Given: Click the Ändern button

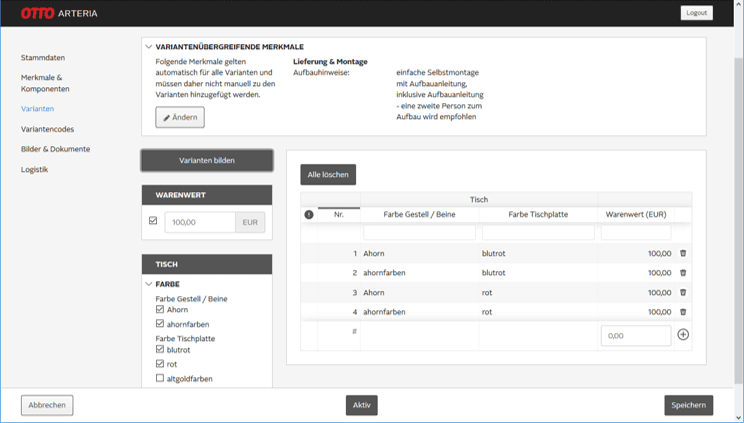Looking at the screenshot, I should pyautogui.click(x=180, y=117).
